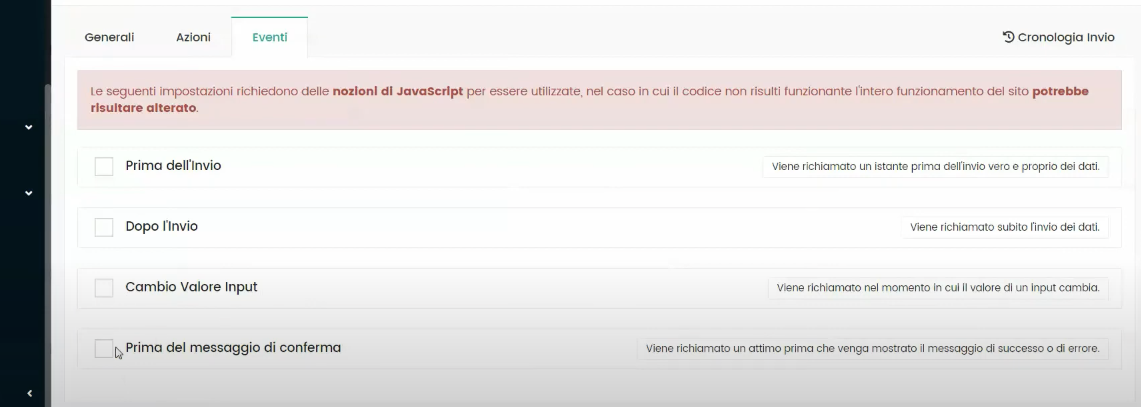Check the Cambio Valore Input checkbox

tap(104, 288)
